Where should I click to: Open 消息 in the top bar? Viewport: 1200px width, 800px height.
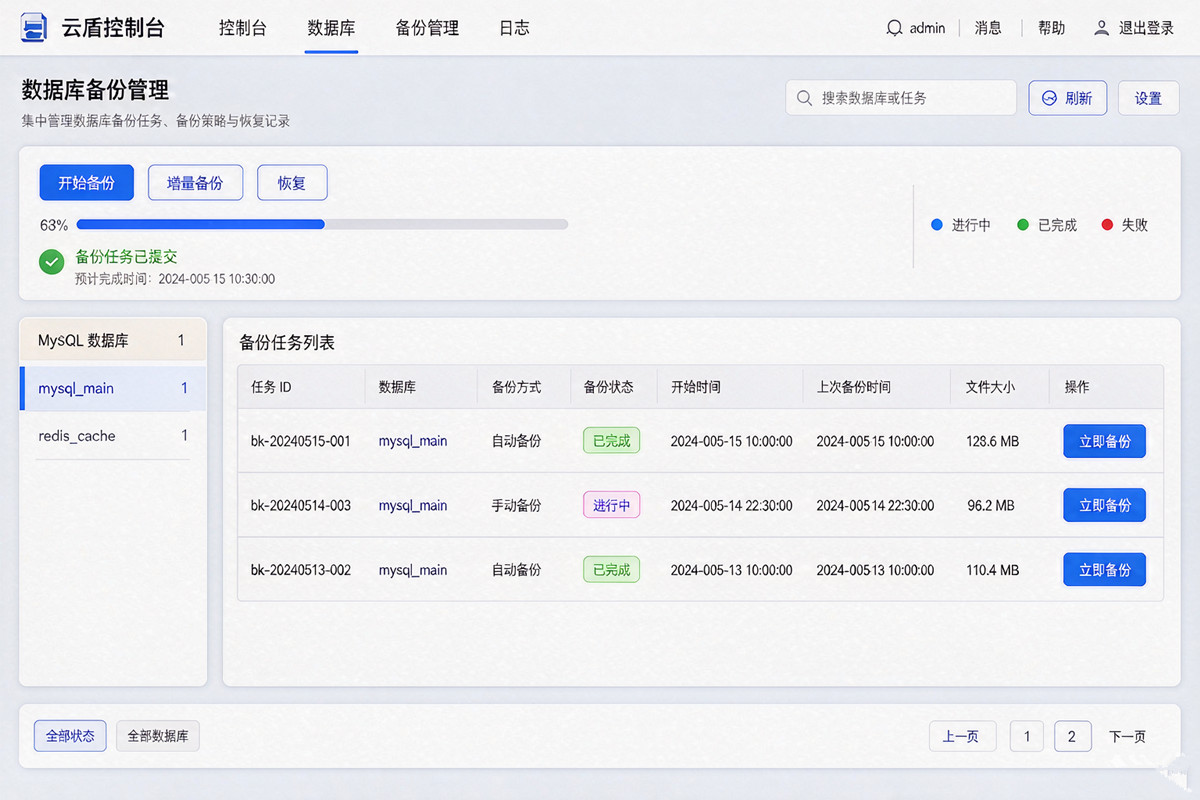(x=988, y=28)
